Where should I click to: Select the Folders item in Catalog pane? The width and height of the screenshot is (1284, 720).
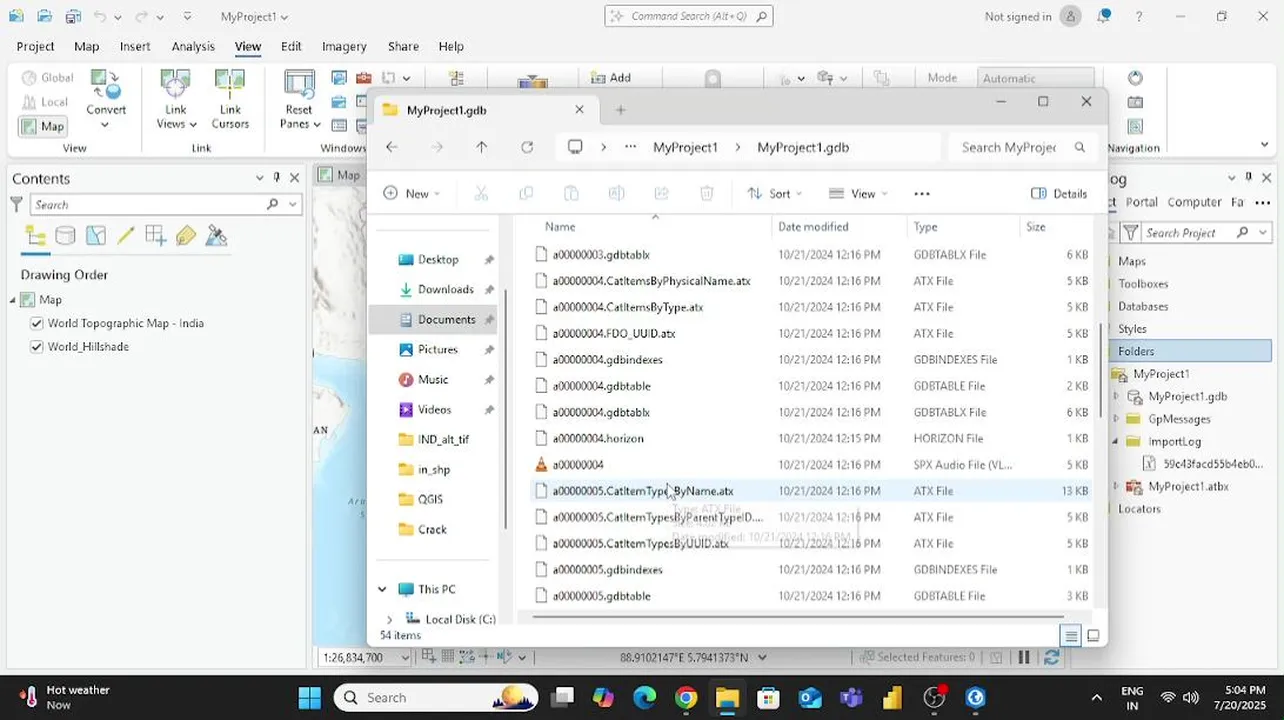(1190, 351)
